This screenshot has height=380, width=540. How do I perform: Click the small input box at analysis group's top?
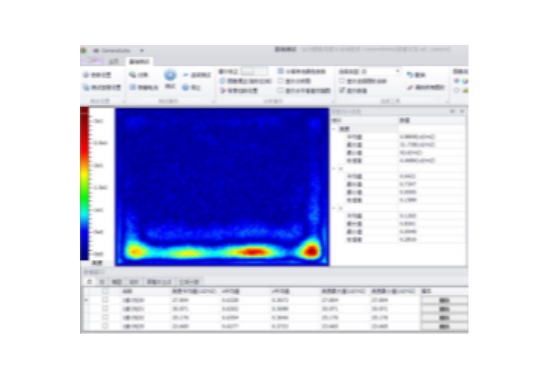254,71
